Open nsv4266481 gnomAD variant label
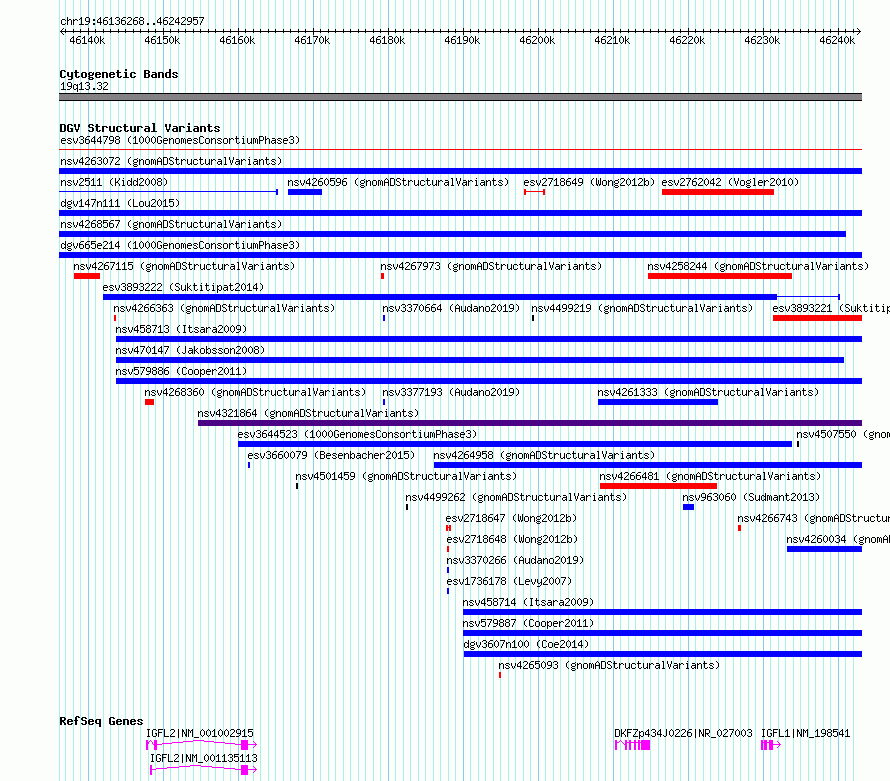 pyautogui.click(x=710, y=476)
